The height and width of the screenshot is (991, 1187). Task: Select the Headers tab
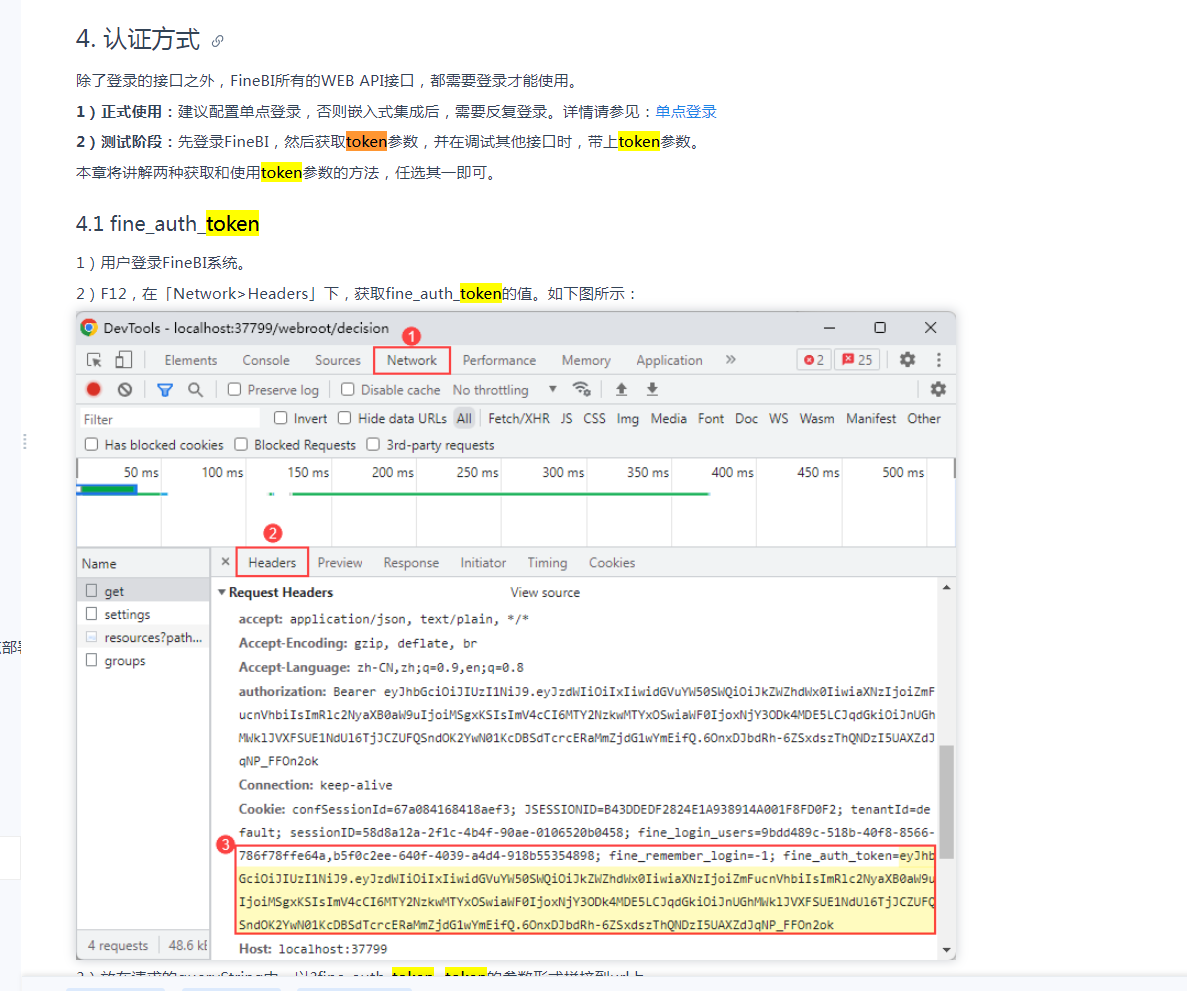pyautogui.click(x=272, y=563)
